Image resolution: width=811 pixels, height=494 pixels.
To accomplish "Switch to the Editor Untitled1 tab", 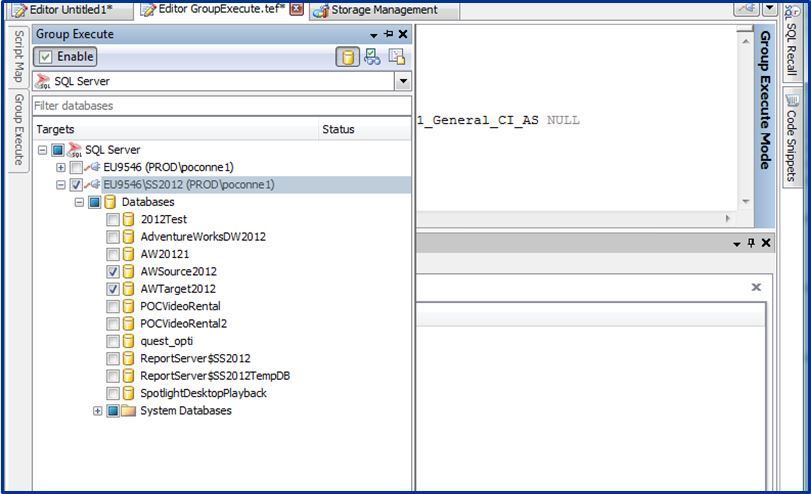I will [x=68, y=9].
